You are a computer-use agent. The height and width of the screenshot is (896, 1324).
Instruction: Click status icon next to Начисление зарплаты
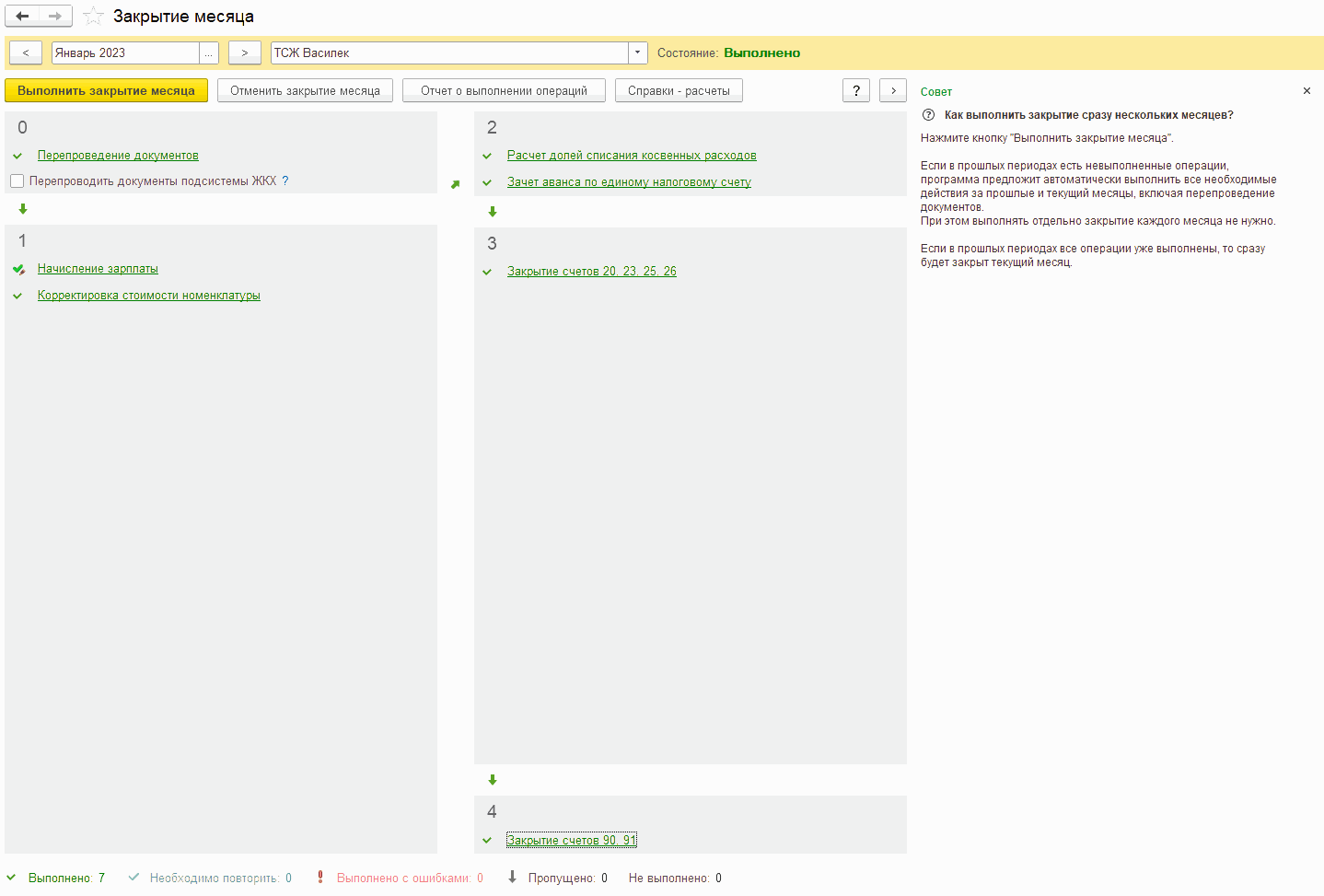point(18,269)
